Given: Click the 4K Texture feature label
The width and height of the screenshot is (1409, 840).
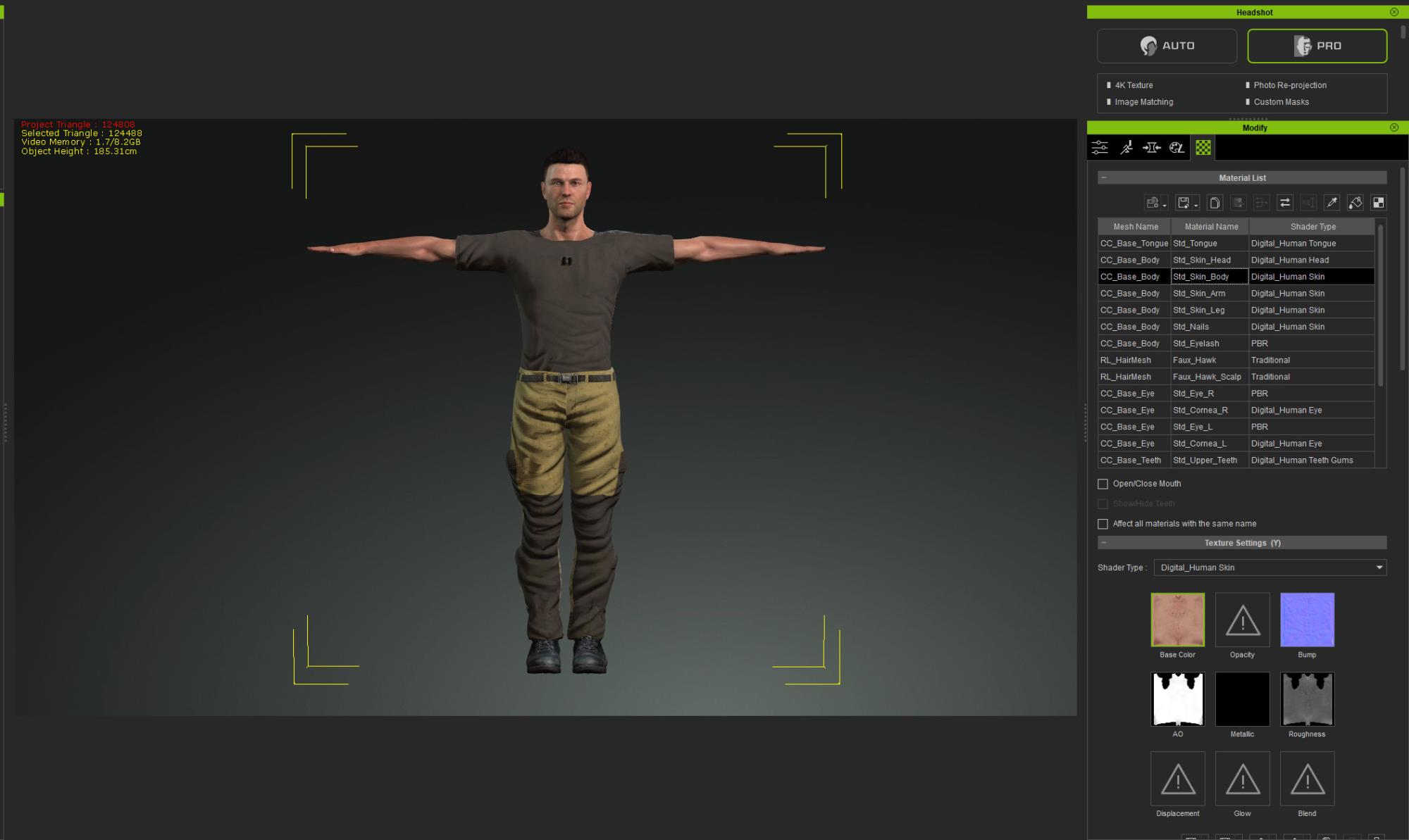Looking at the screenshot, I should pos(1134,85).
